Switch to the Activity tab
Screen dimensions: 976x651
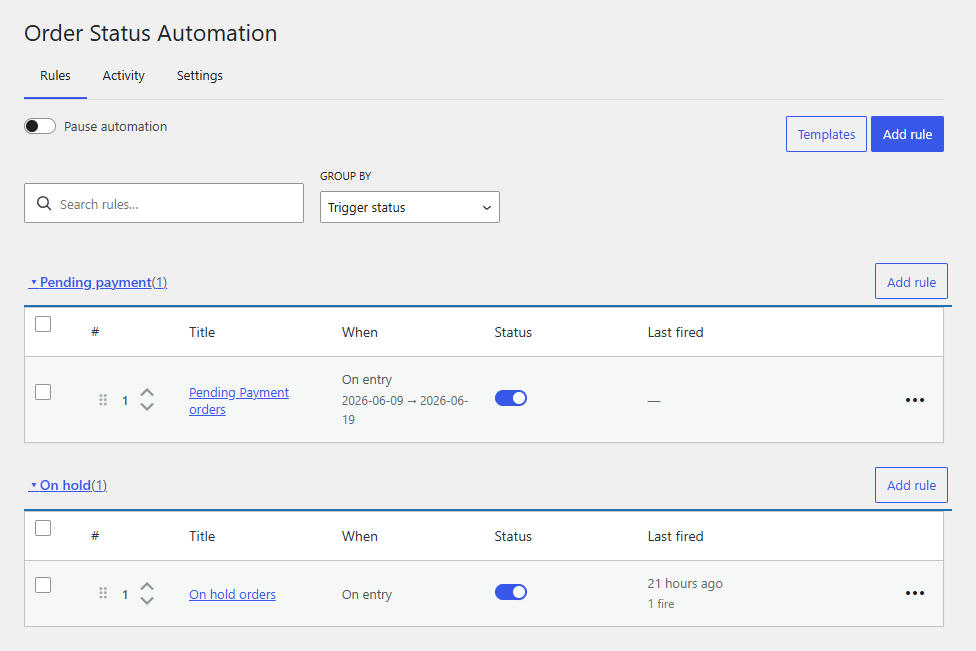123,76
